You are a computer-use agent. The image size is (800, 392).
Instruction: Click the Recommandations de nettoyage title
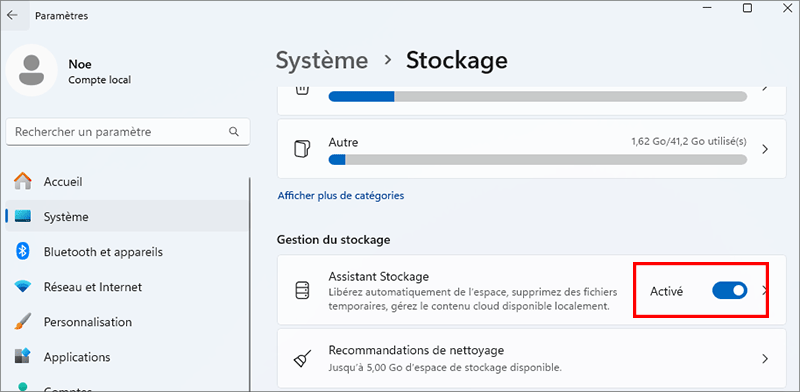[416, 351]
